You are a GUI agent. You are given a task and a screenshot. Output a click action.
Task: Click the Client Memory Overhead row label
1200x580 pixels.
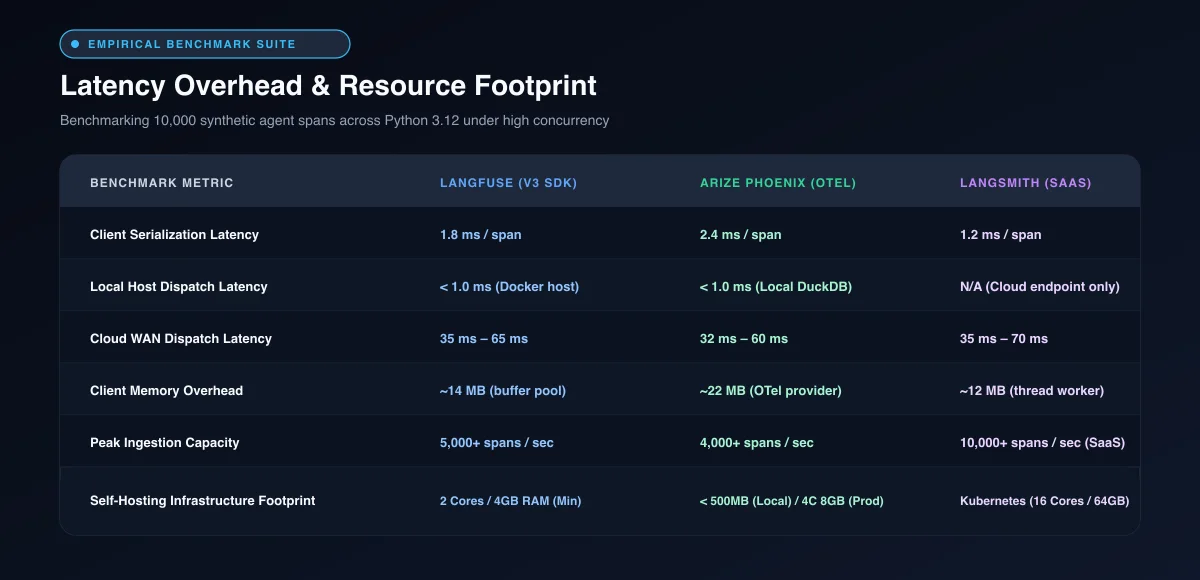coord(166,391)
